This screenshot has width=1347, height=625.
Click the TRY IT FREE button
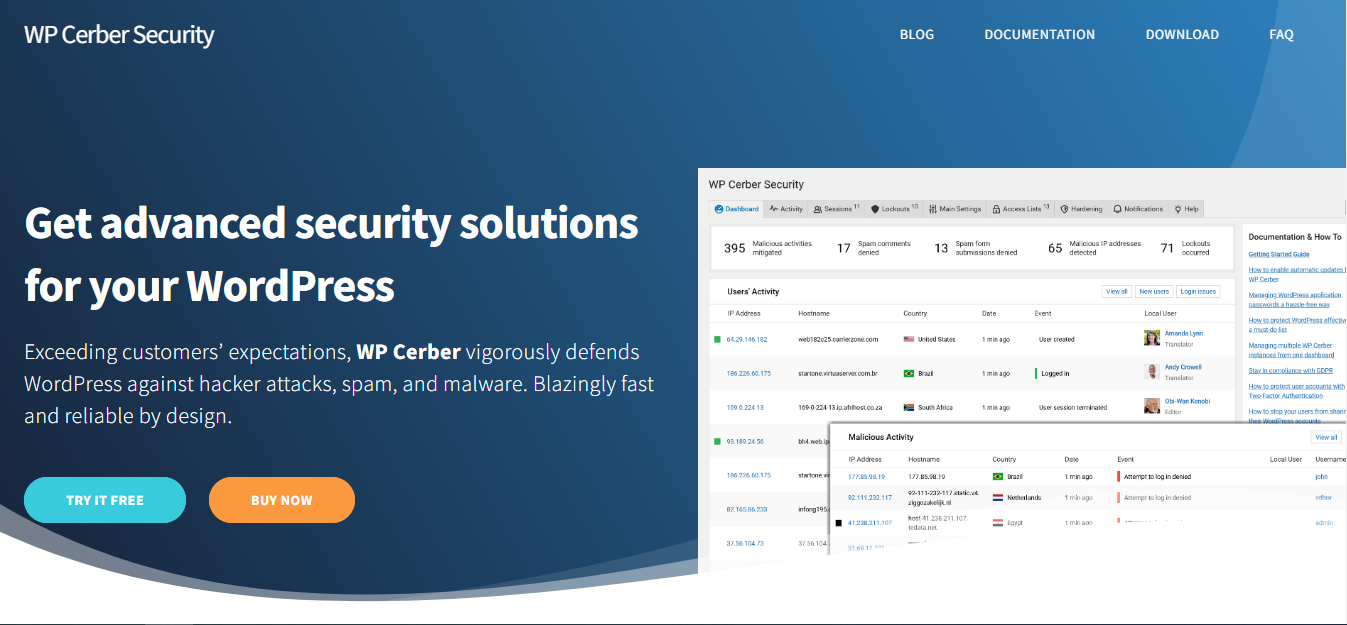tap(104, 499)
